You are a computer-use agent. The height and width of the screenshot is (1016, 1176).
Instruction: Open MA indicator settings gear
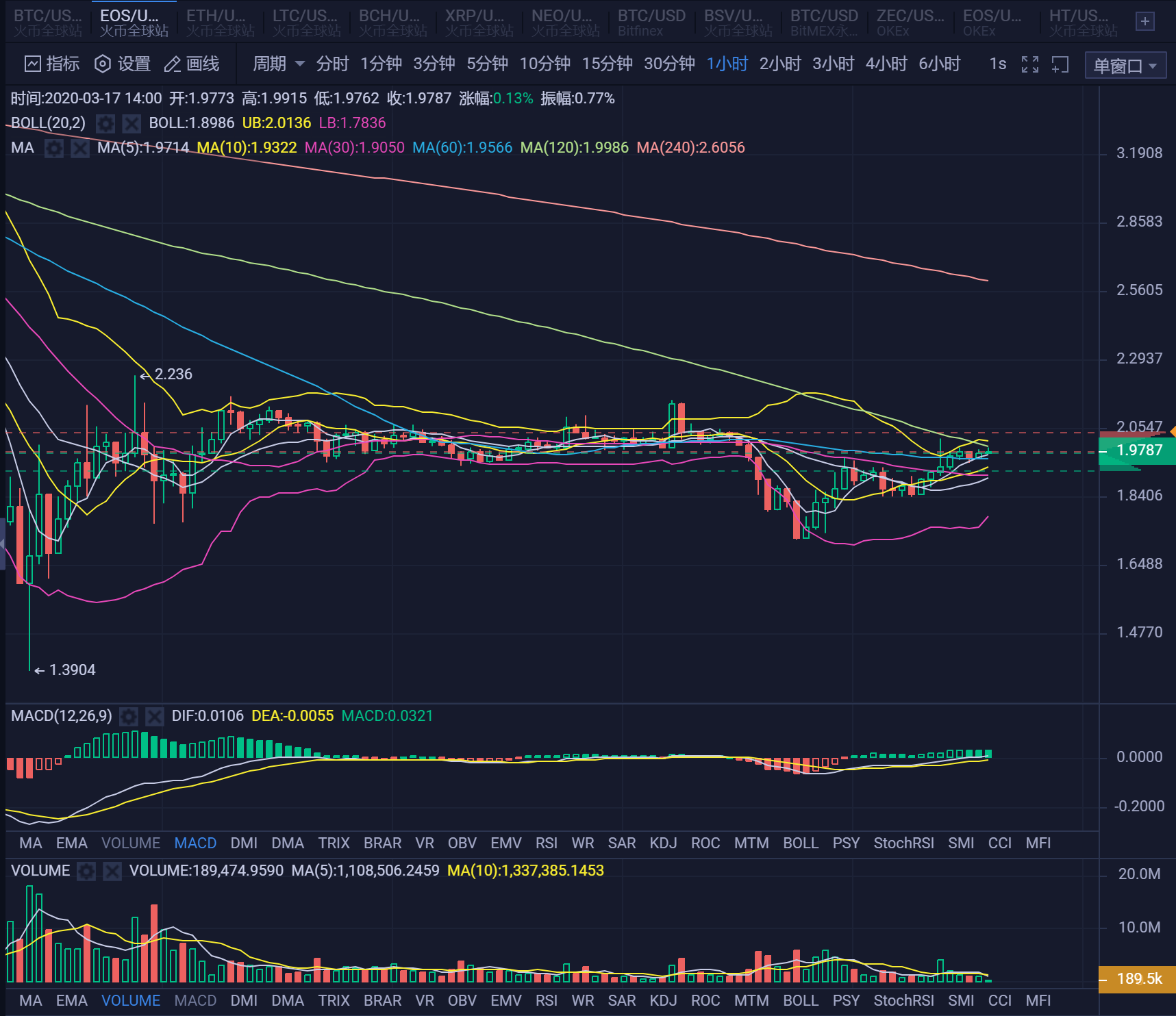[x=54, y=148]
